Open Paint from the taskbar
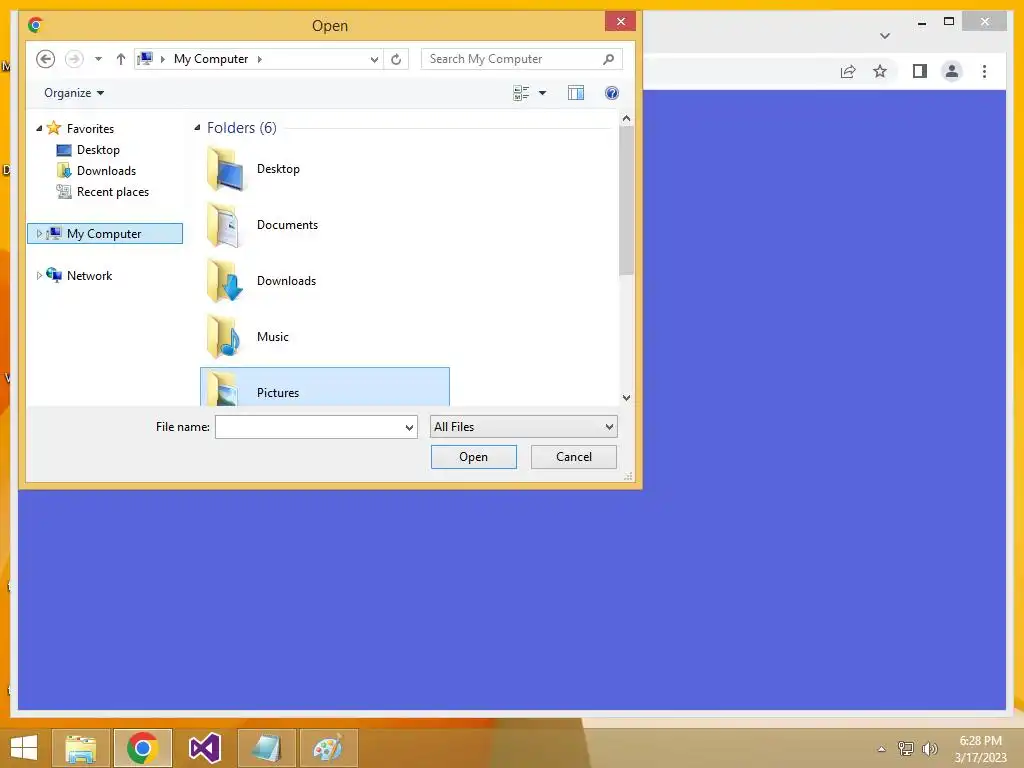The width and height of the screenshot is (1024, 768). click(x=328, y=748)
